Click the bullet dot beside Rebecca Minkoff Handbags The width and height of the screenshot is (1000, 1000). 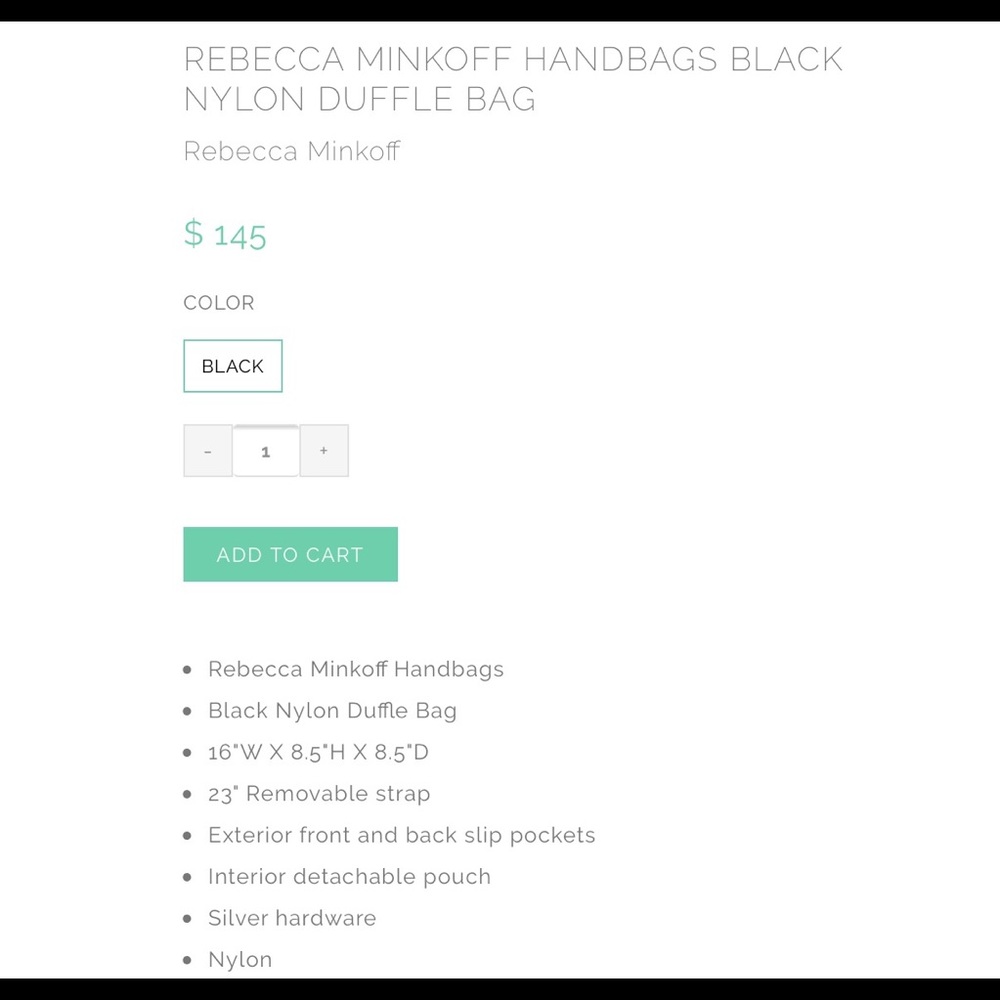187,669
